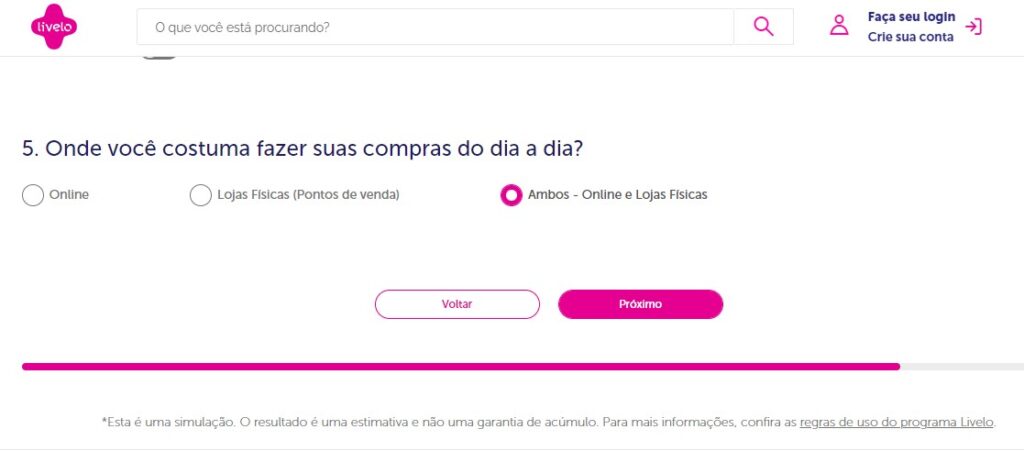This screenshot has width=1024, height=451.
Task: Select the 'Online' radio button
Action: coord(33,195)
